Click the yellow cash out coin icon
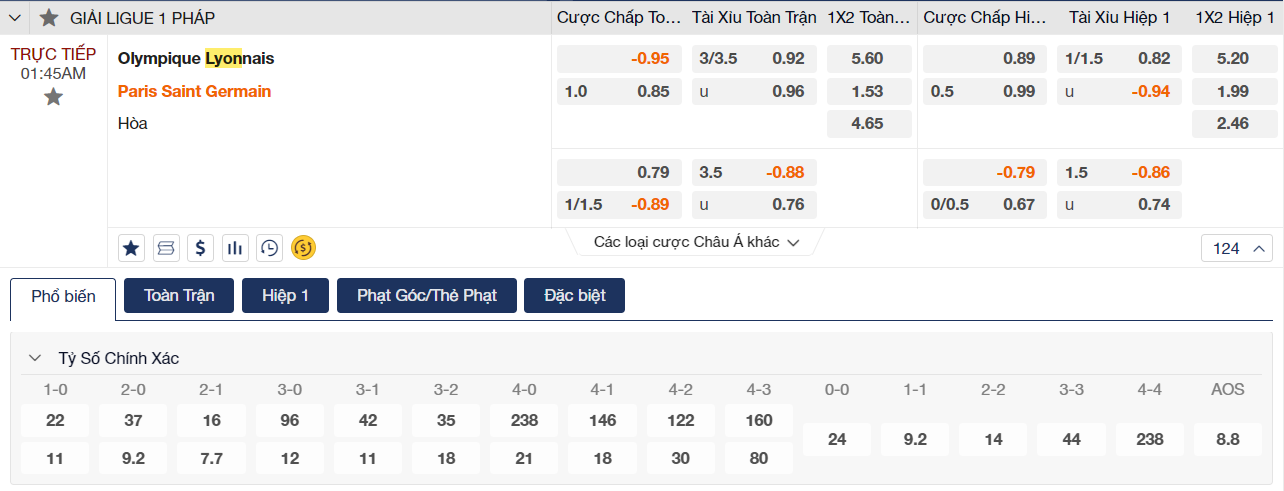The image size is (1284, 491). 303,247
